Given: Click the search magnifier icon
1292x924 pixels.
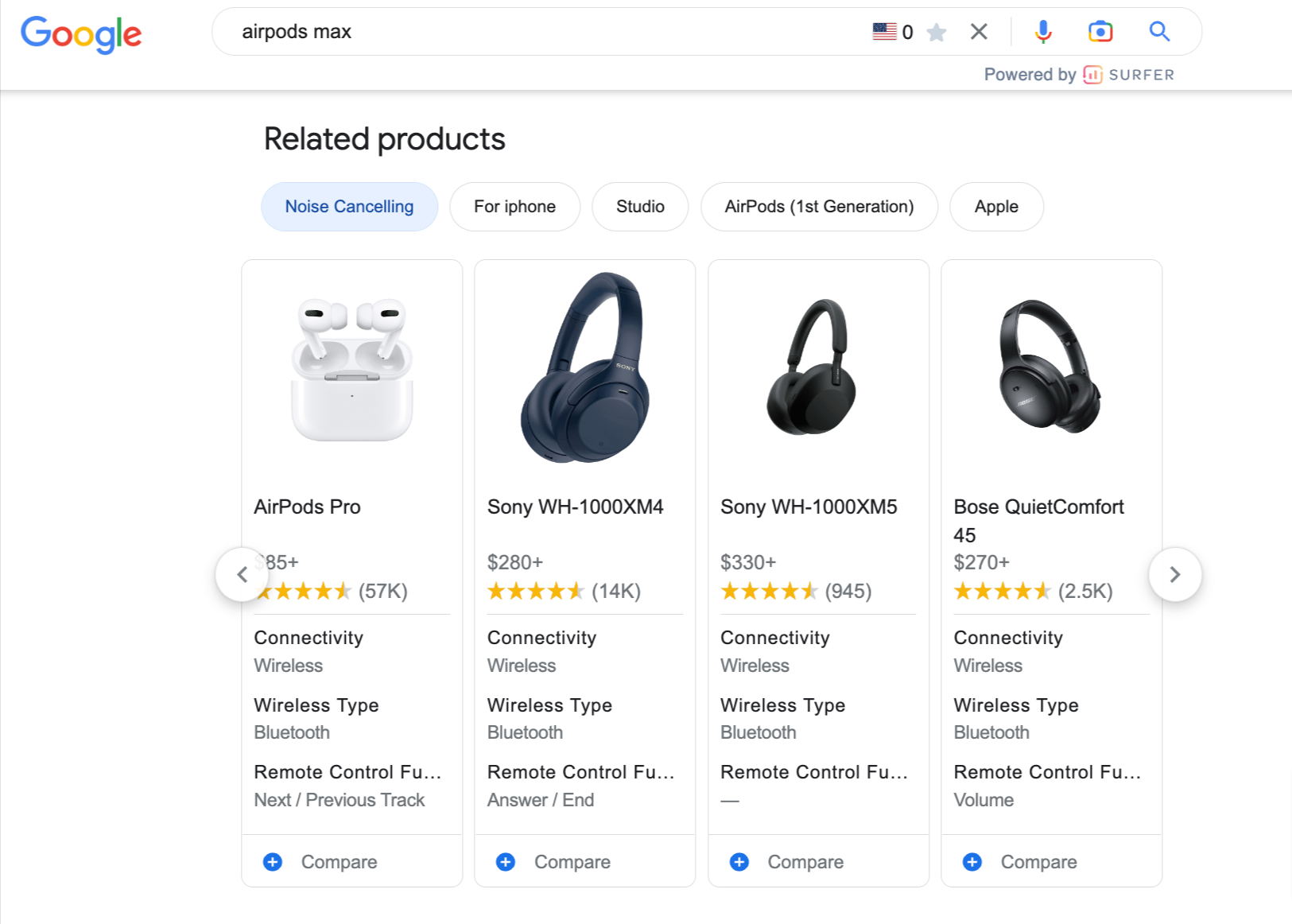Looking at the screenshot, I should pos(1159,31).
